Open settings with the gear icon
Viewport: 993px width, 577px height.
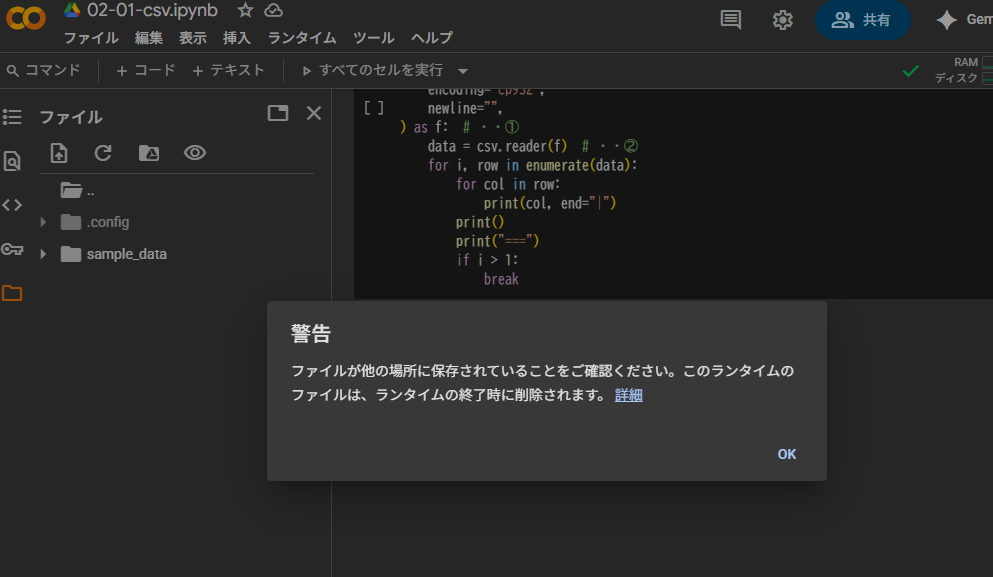click(x=783, y=20)
